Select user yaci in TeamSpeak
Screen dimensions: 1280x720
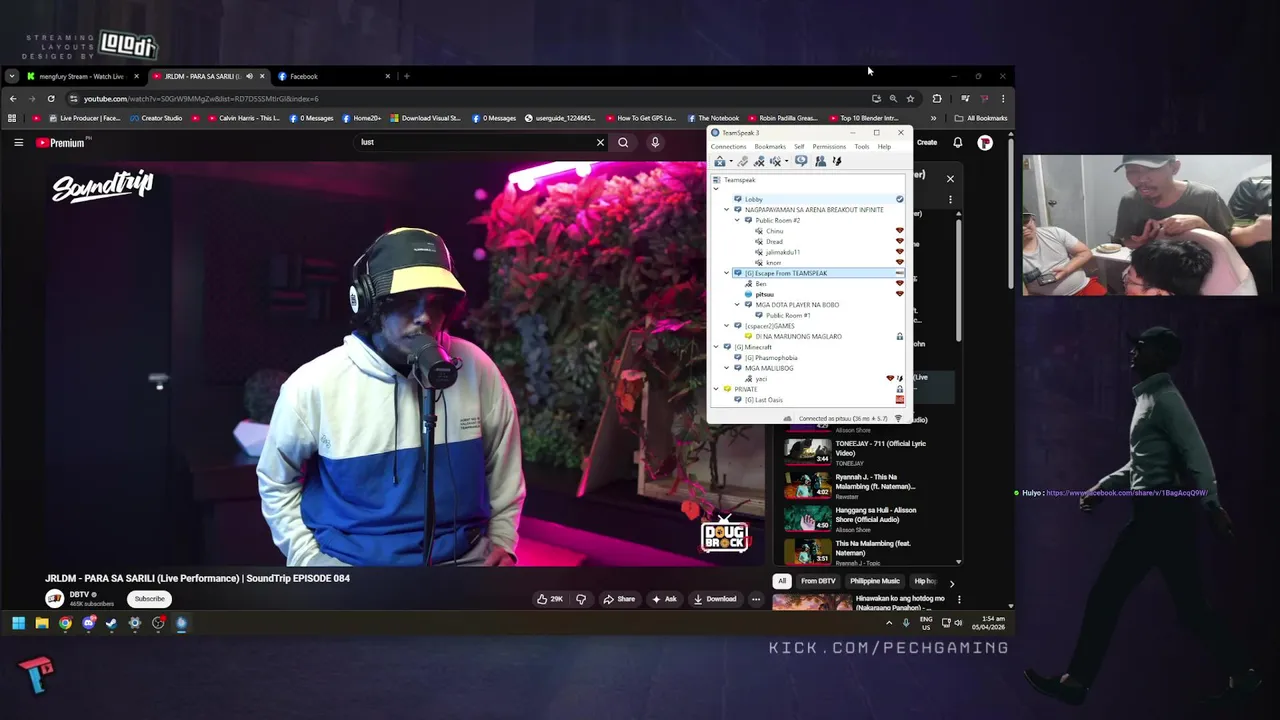click(x=761, y=379)
